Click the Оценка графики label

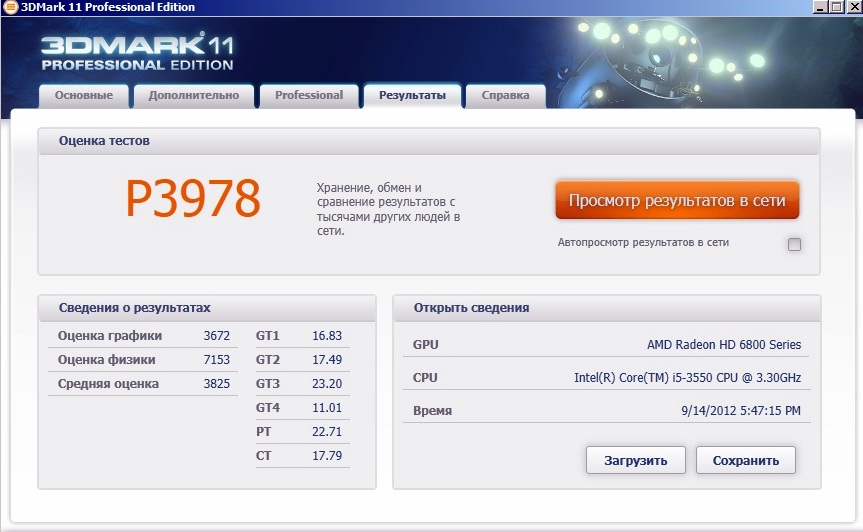point(110,336)
